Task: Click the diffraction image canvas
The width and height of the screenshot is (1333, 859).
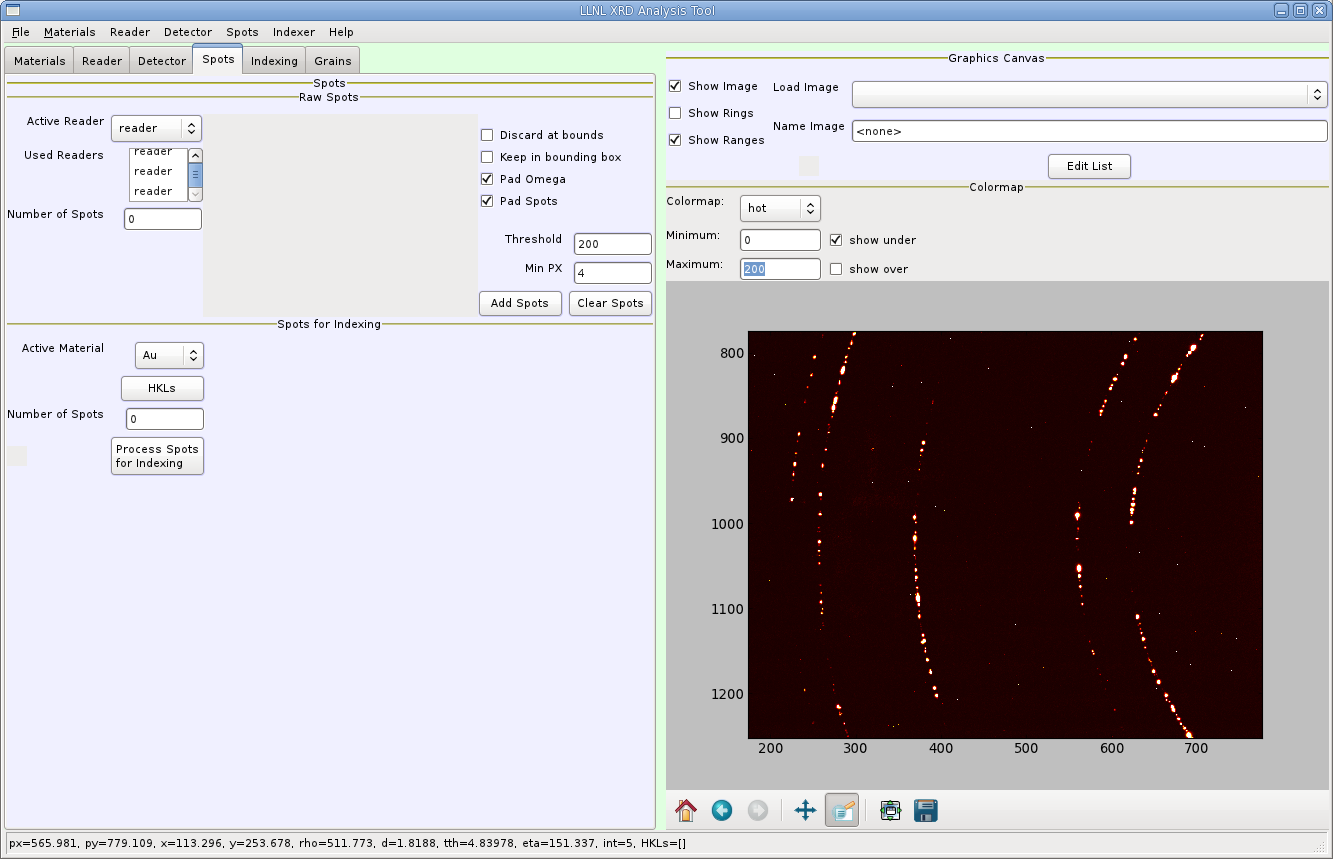Action: 1005,535
